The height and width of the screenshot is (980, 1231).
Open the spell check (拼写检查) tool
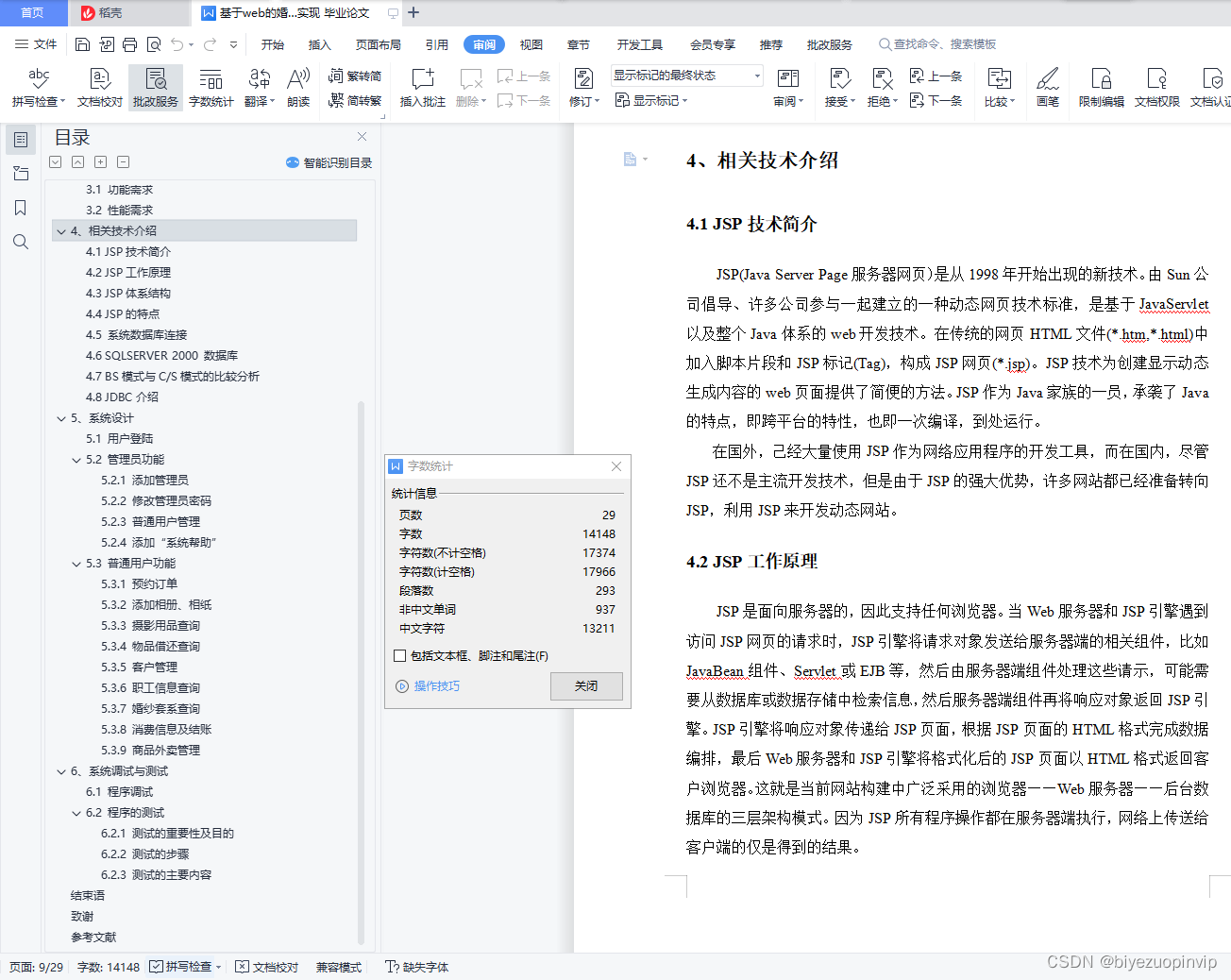point(38,87)
